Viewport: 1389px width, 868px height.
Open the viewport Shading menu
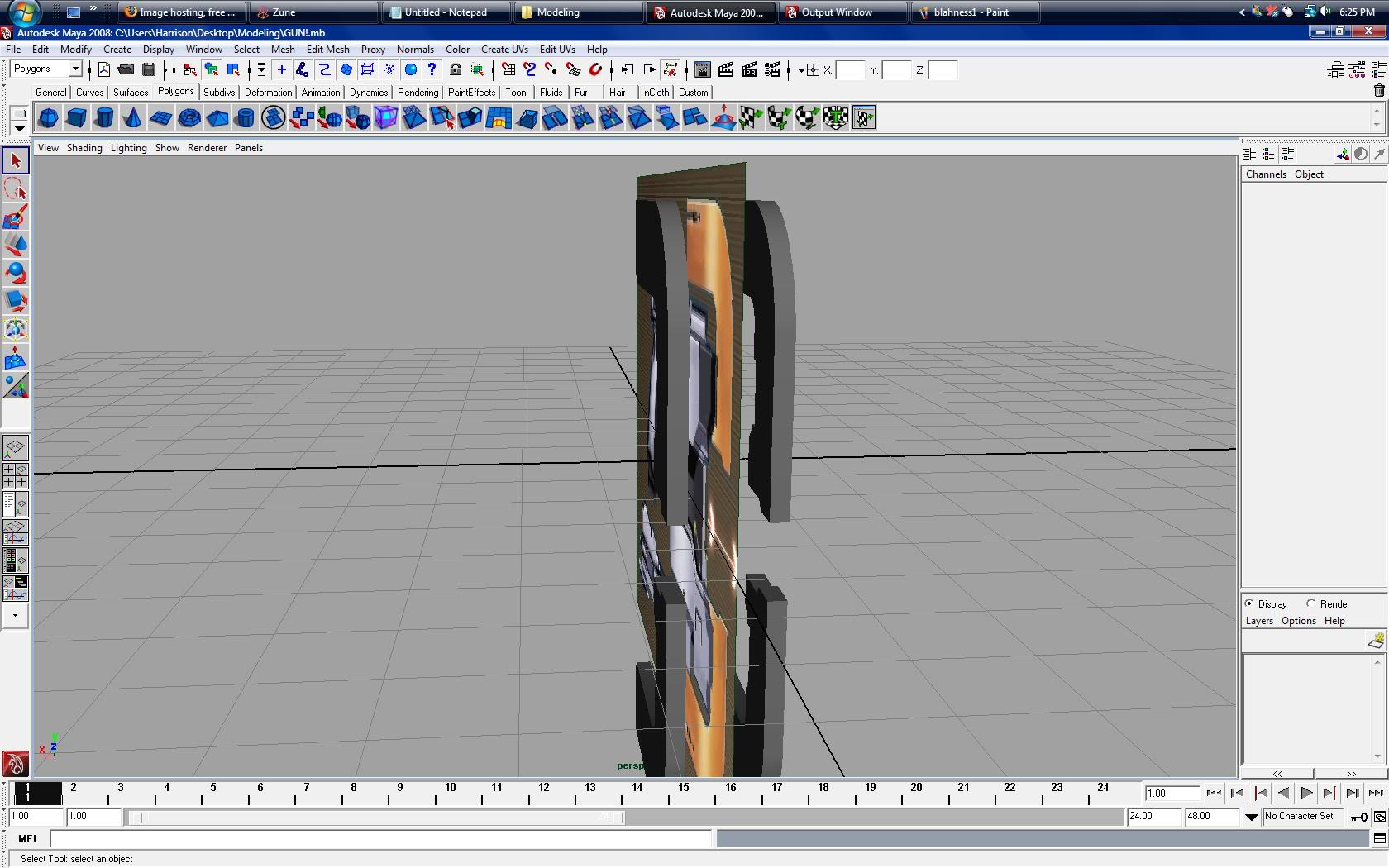coord(84,148)
